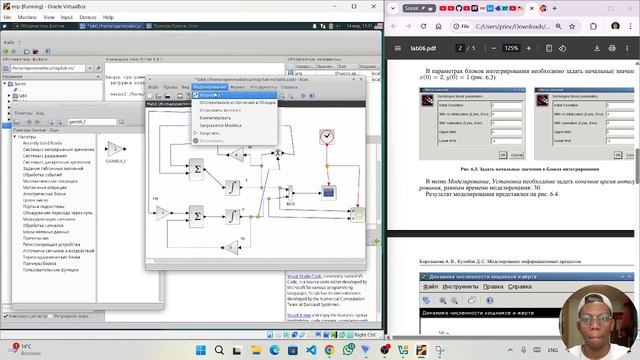Rotate the PDF document counterclockwise

pyautogui.click(x=562, y=48)
